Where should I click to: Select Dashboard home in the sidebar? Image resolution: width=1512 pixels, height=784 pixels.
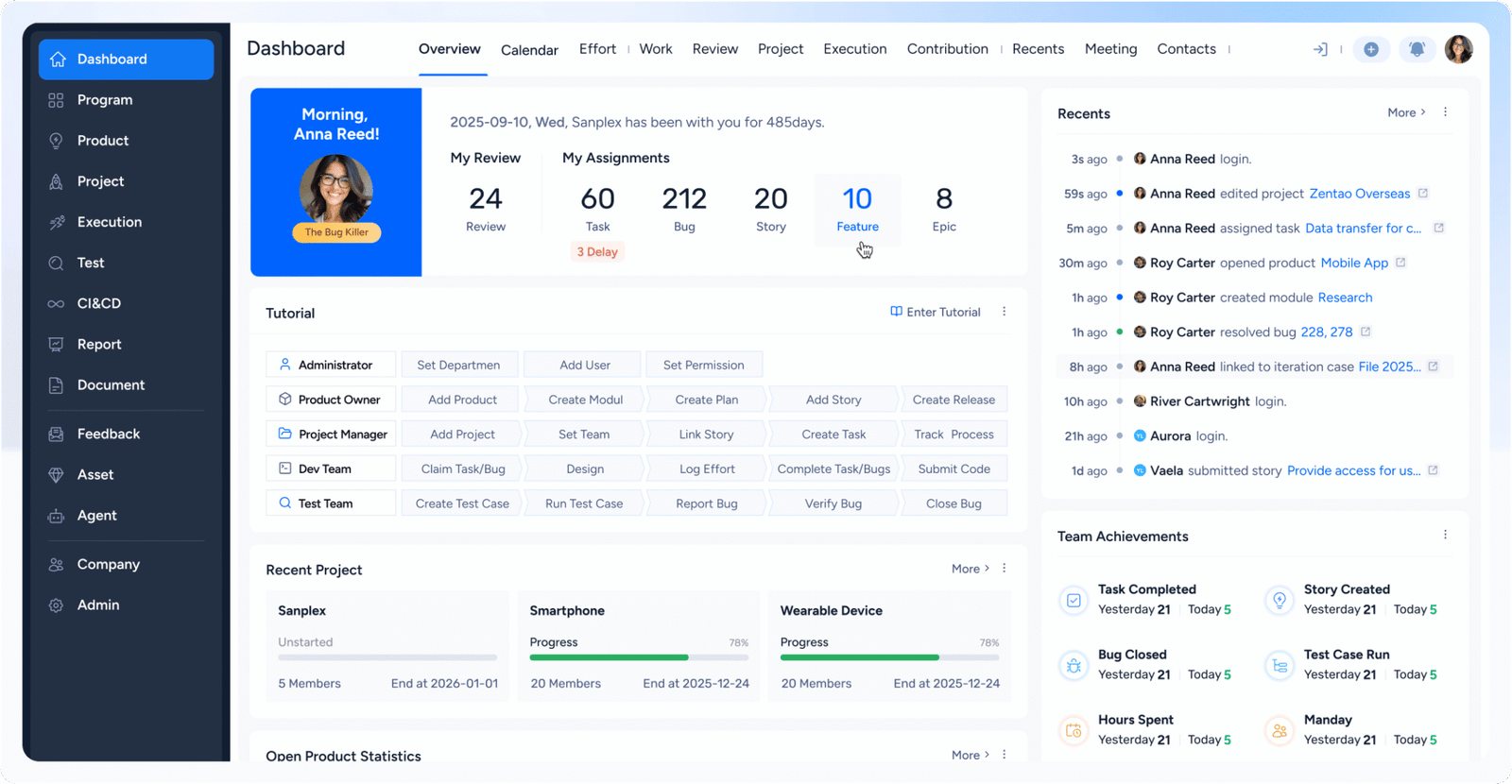(126, 59)
